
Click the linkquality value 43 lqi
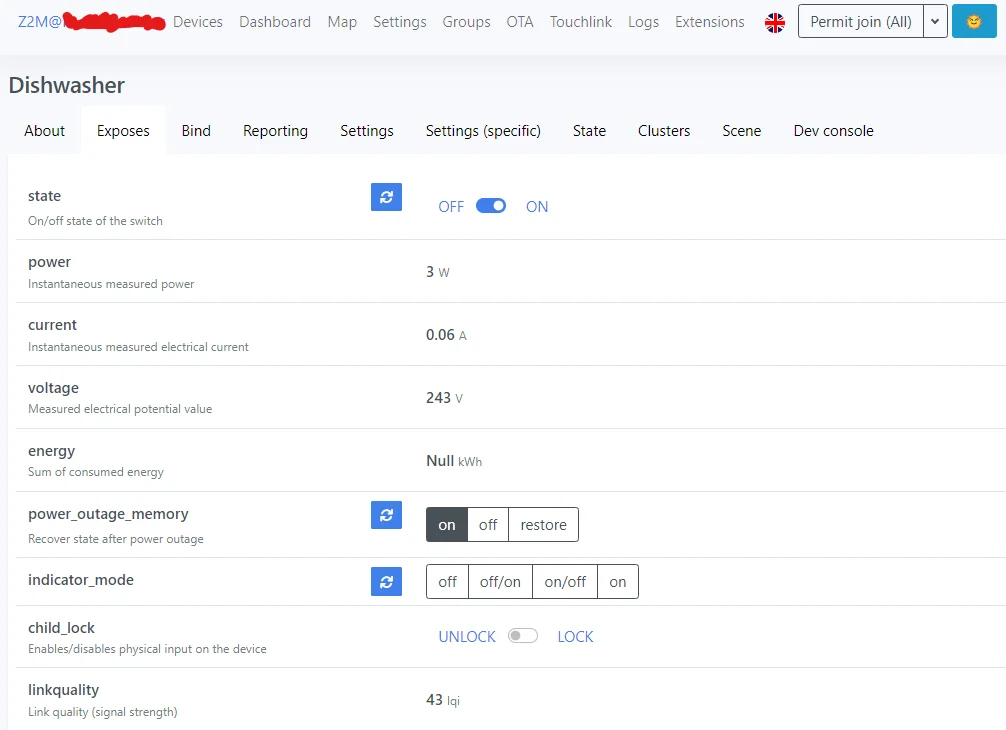443,700
